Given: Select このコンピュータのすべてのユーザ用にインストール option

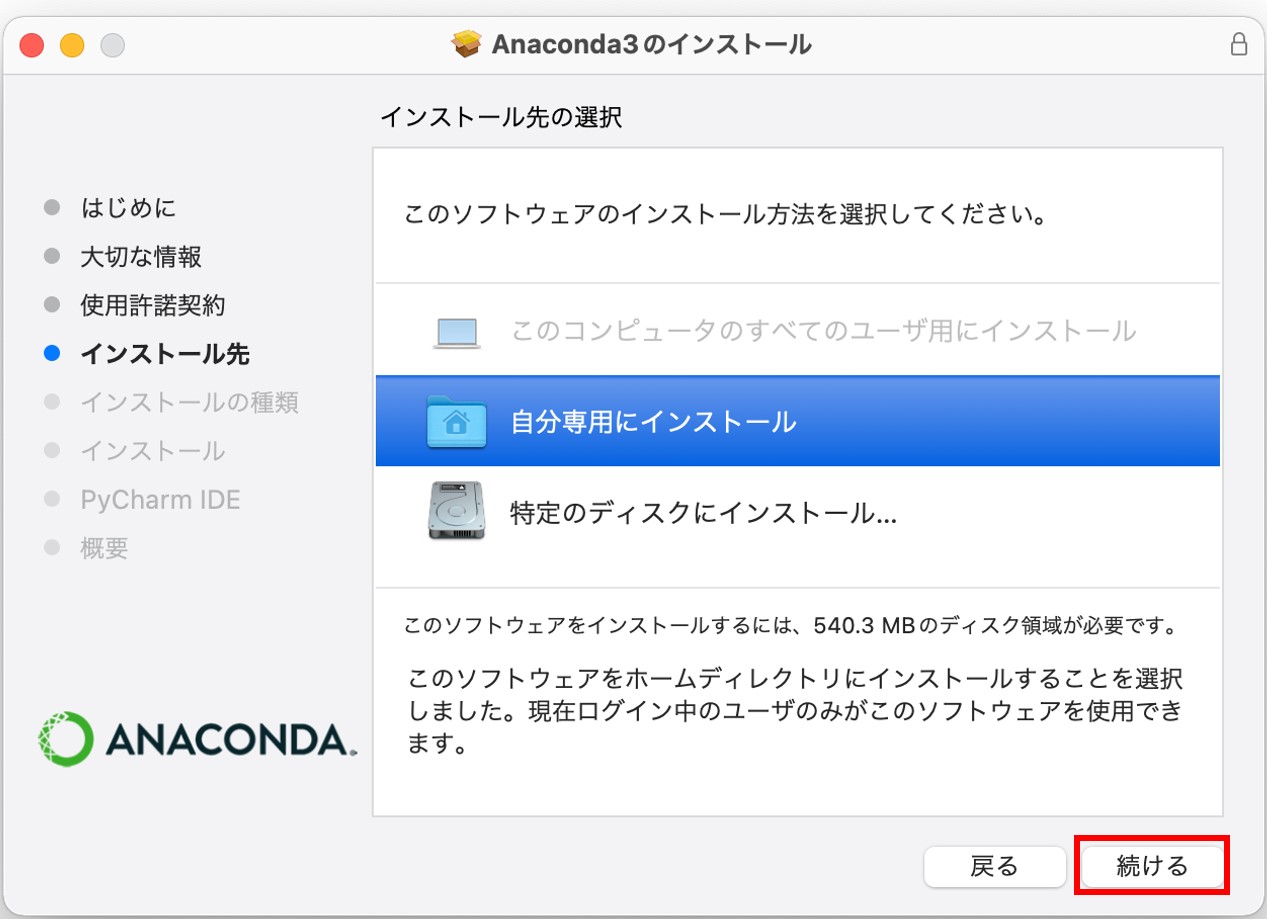Looking at the screenshot, I should pyautogui.click(x=823, y=331).
